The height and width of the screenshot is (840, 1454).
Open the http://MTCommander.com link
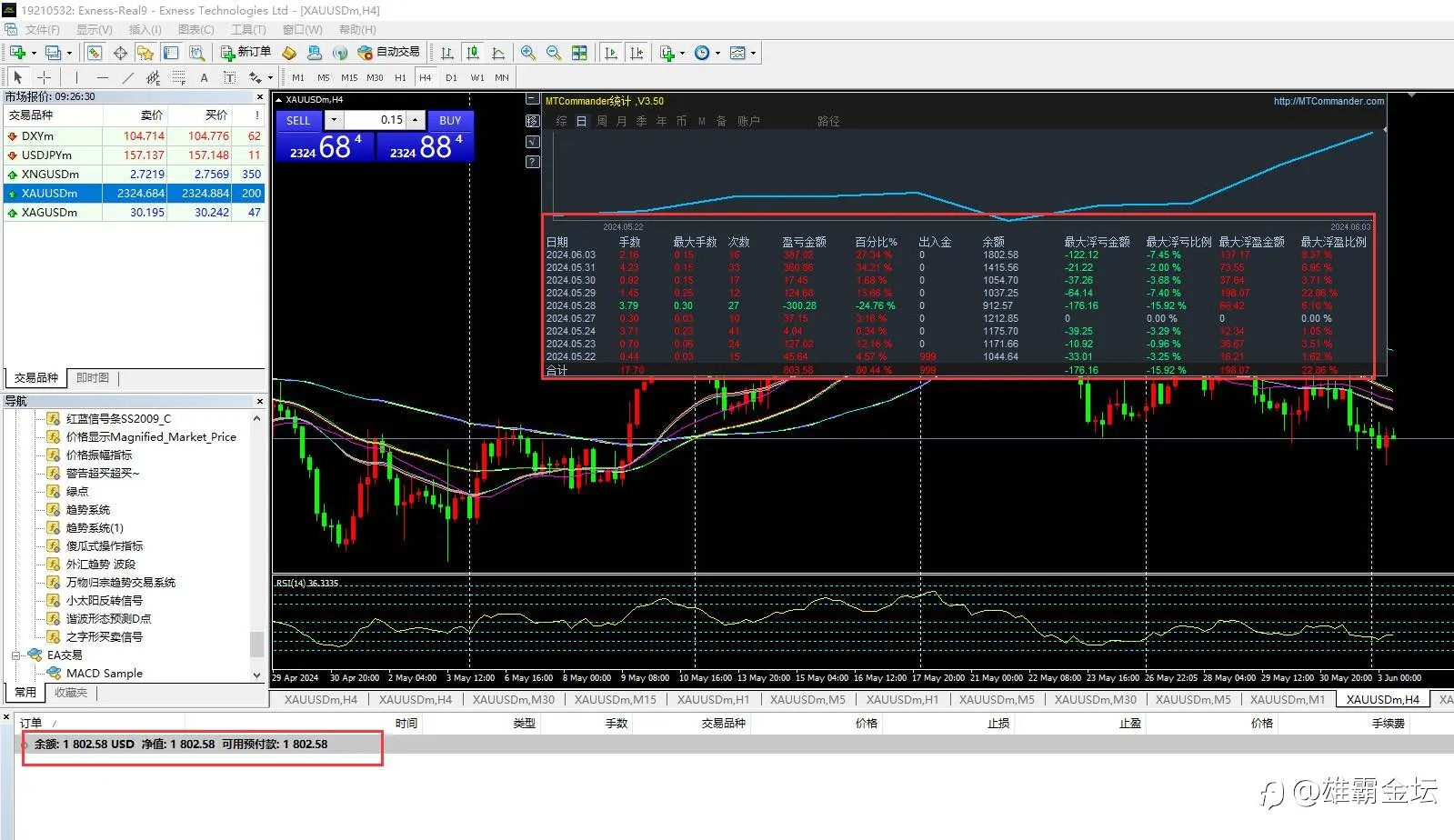click(x=1329, y=101)
